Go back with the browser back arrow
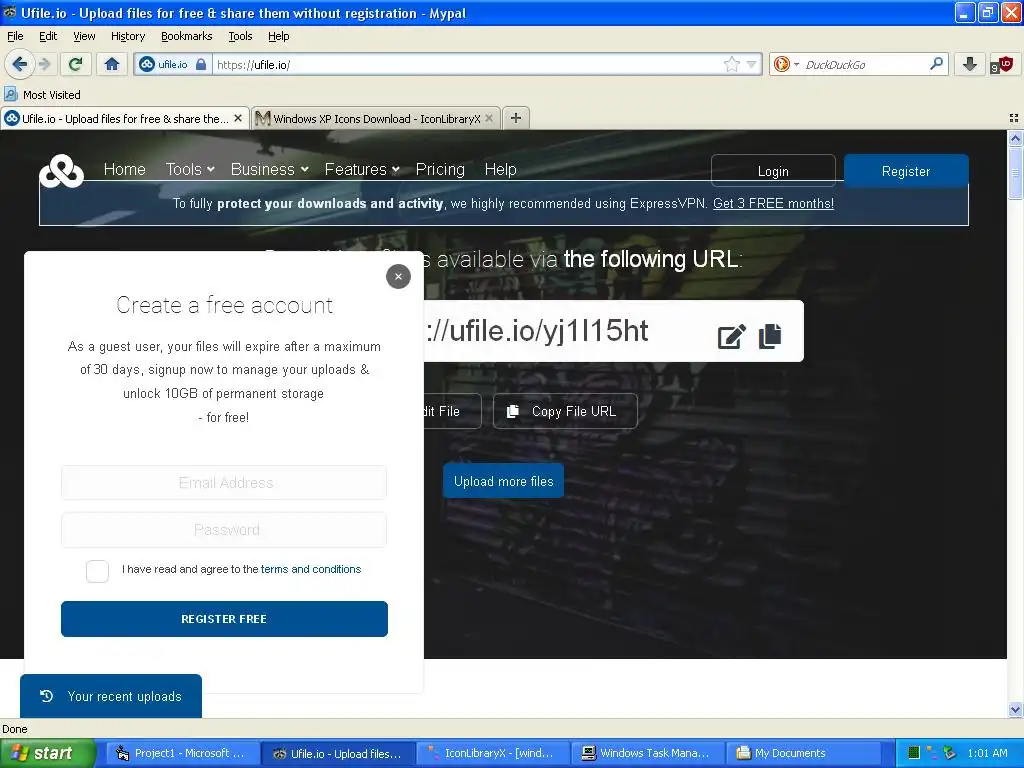 [19, 64]
